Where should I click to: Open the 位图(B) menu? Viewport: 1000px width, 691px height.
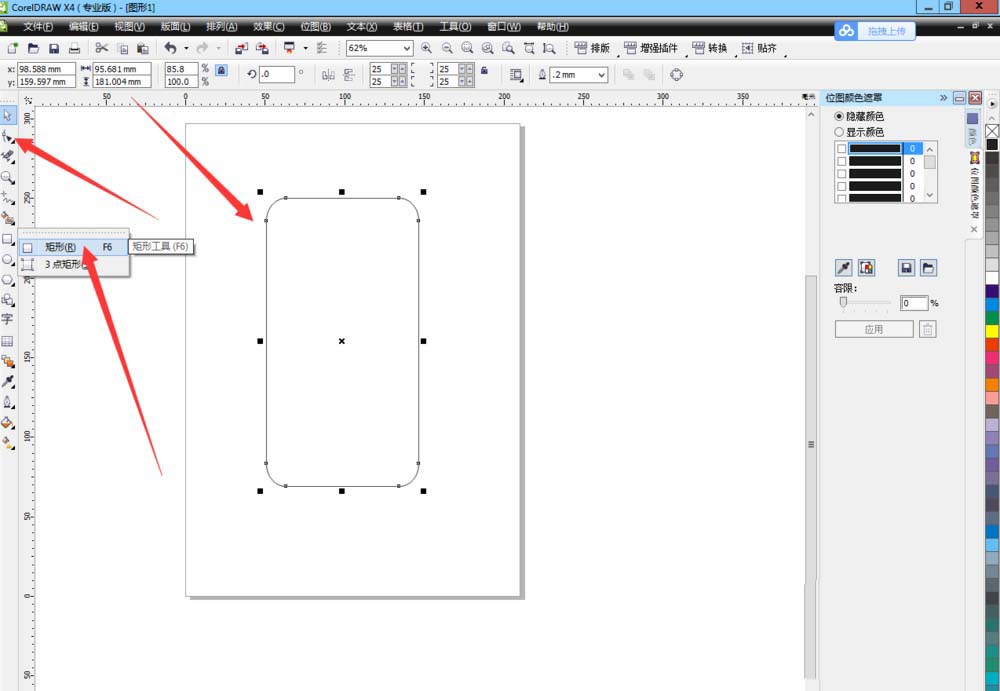[x=316, y=27]
